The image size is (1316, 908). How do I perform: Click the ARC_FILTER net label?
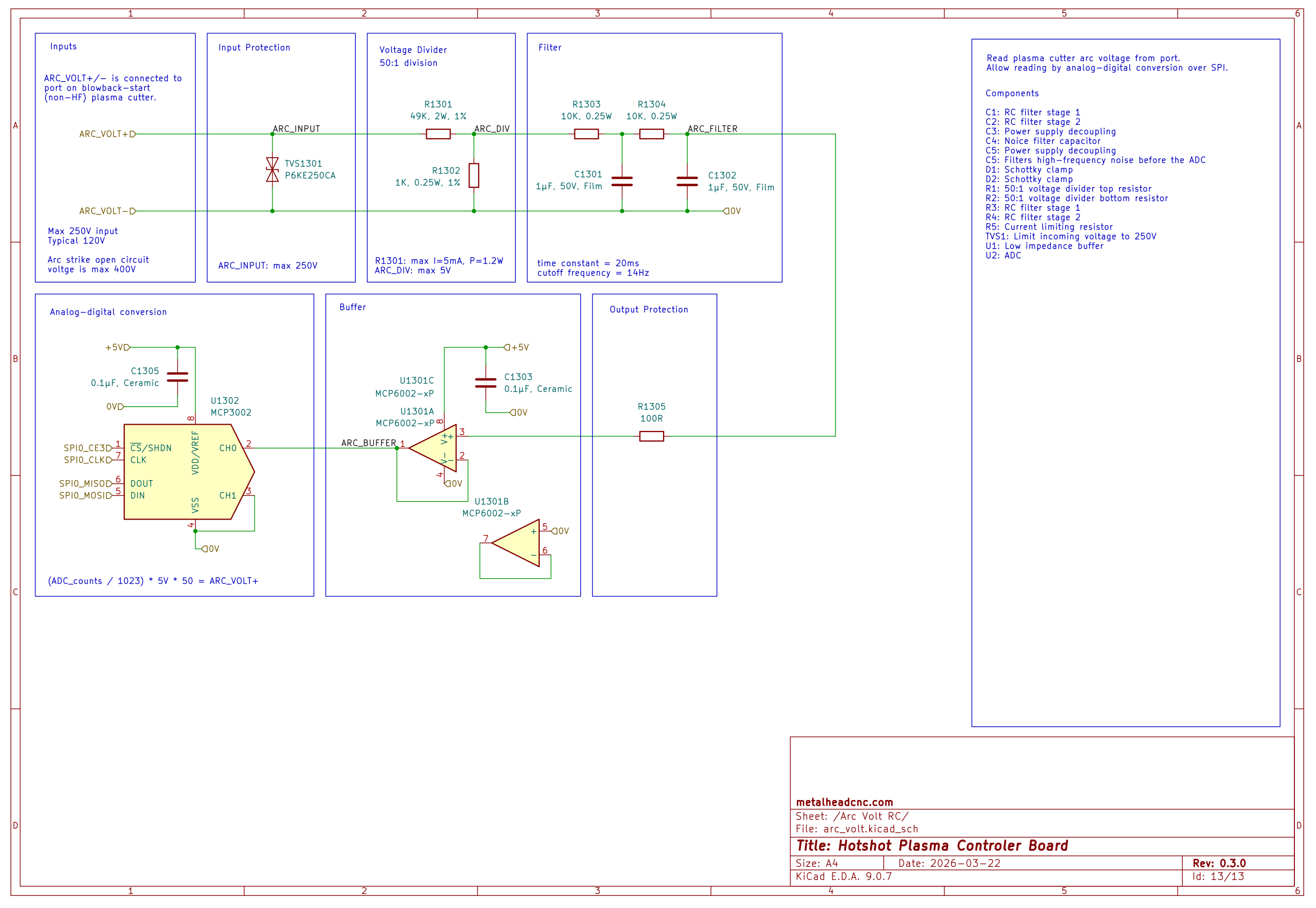tap(713, 129)
